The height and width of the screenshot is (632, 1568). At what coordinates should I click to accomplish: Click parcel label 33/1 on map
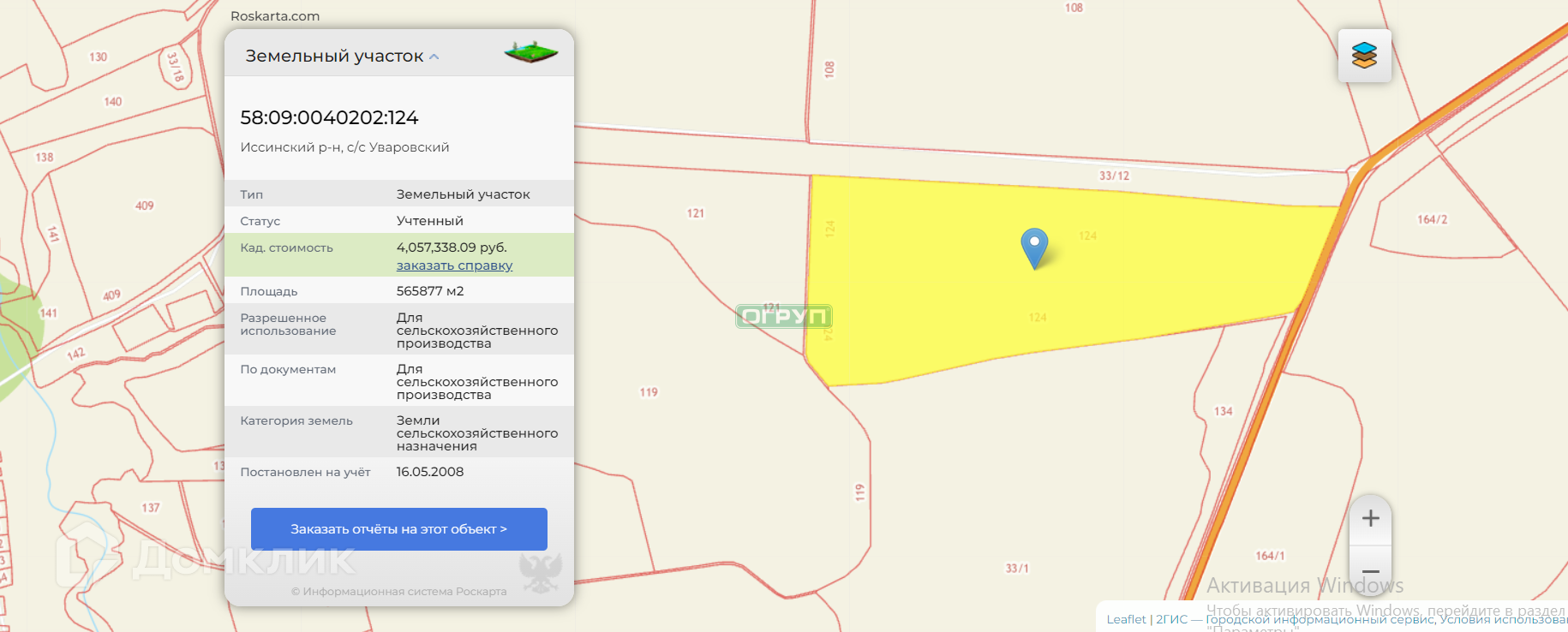1017,568
